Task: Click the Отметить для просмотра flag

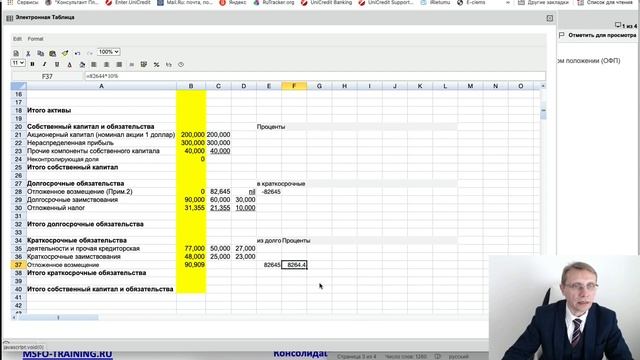Action: (562, 35)
